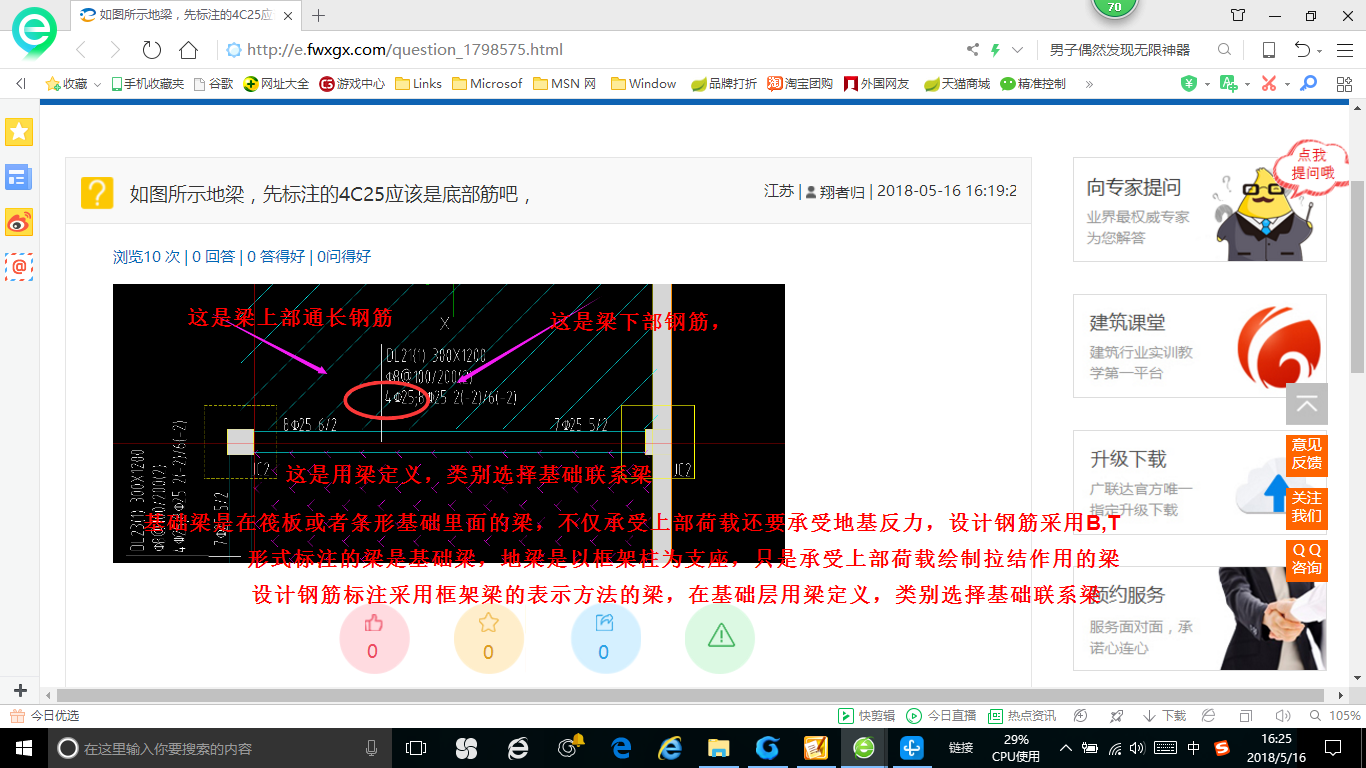This screenshot has height=768, width=1366.
Task: Open the mobile phone view icon
Action: 1268,50
